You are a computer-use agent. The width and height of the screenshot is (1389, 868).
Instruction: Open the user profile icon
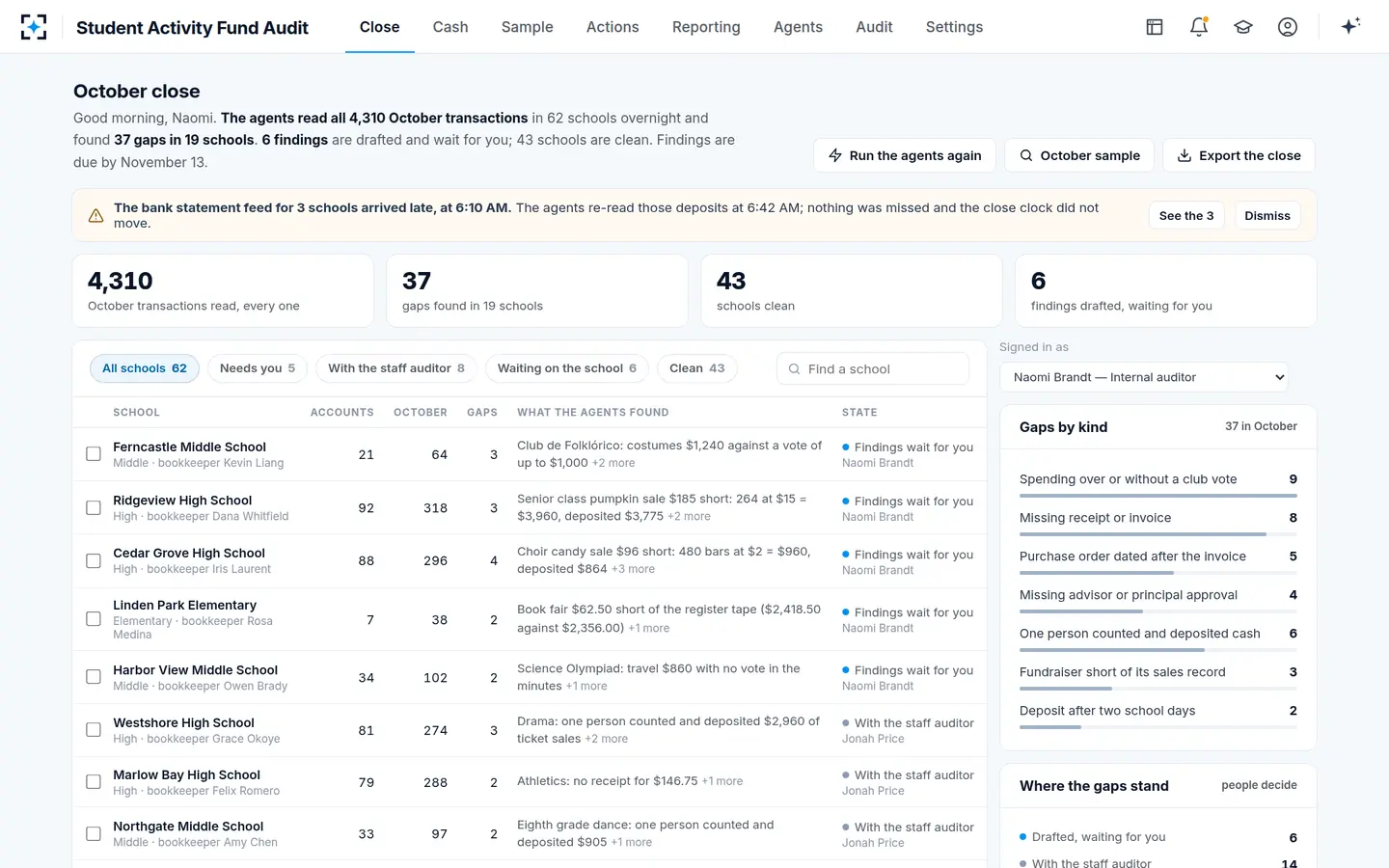(x=1288, y=27)
